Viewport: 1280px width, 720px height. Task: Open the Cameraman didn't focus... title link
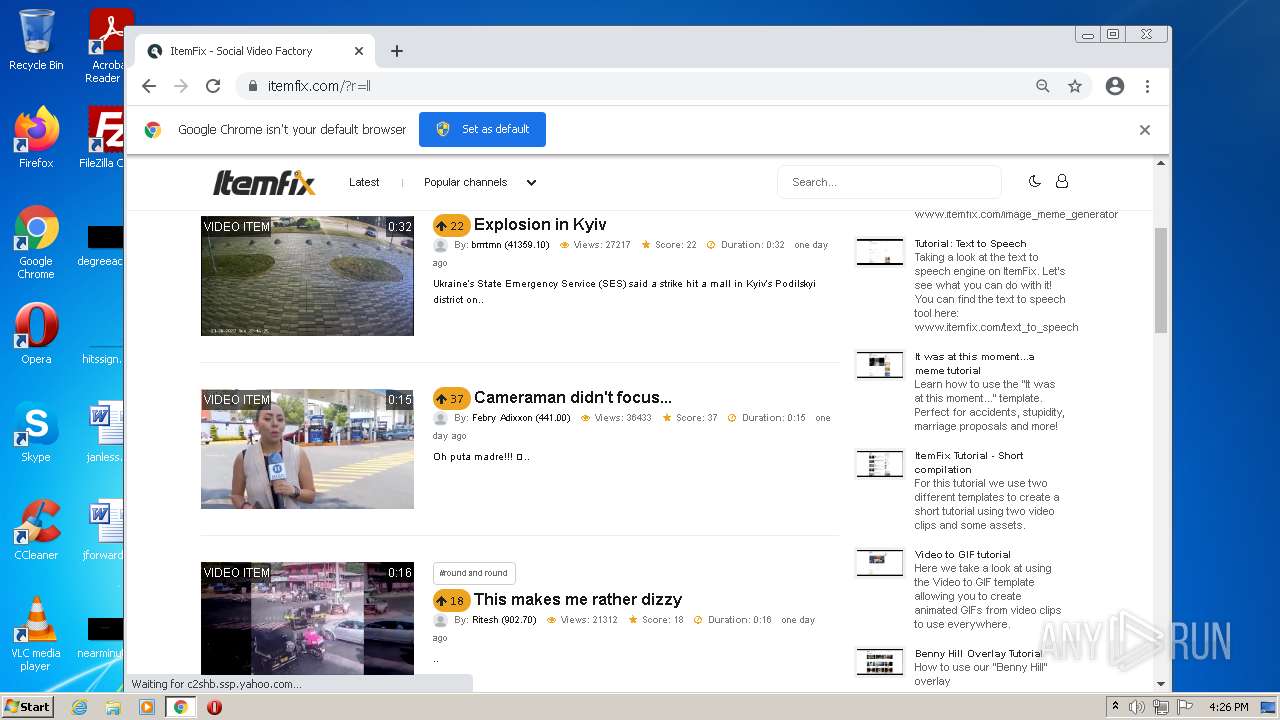coord(573,398)
